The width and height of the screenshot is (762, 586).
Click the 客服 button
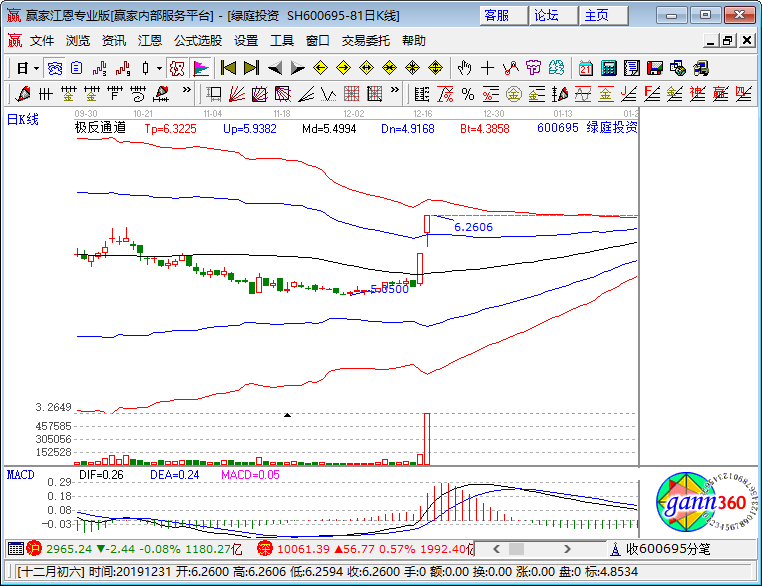pyautogui.click(x=496, y=15)
